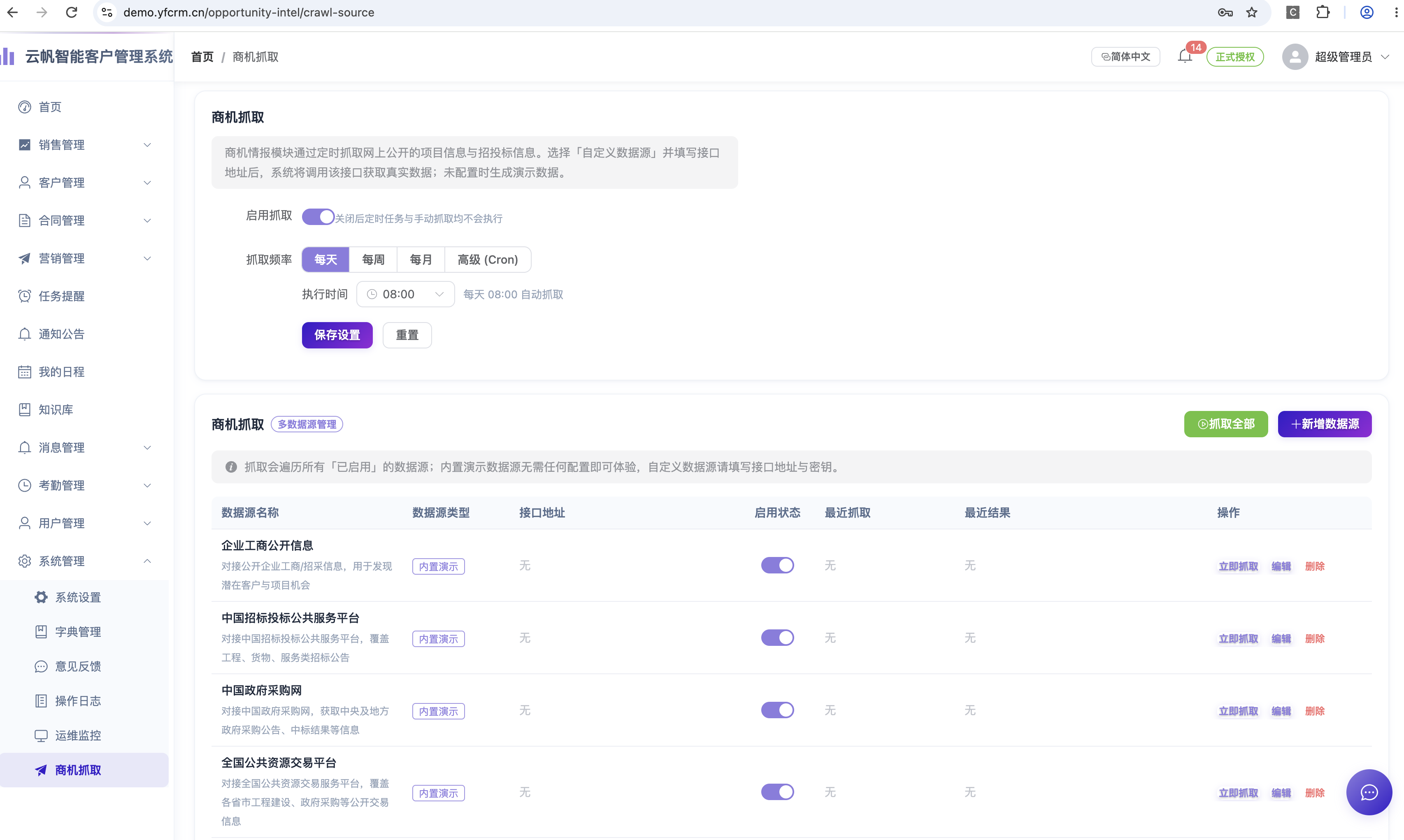Toggle 企业工商公开信息 enable switch

click(x=777, y=565)
